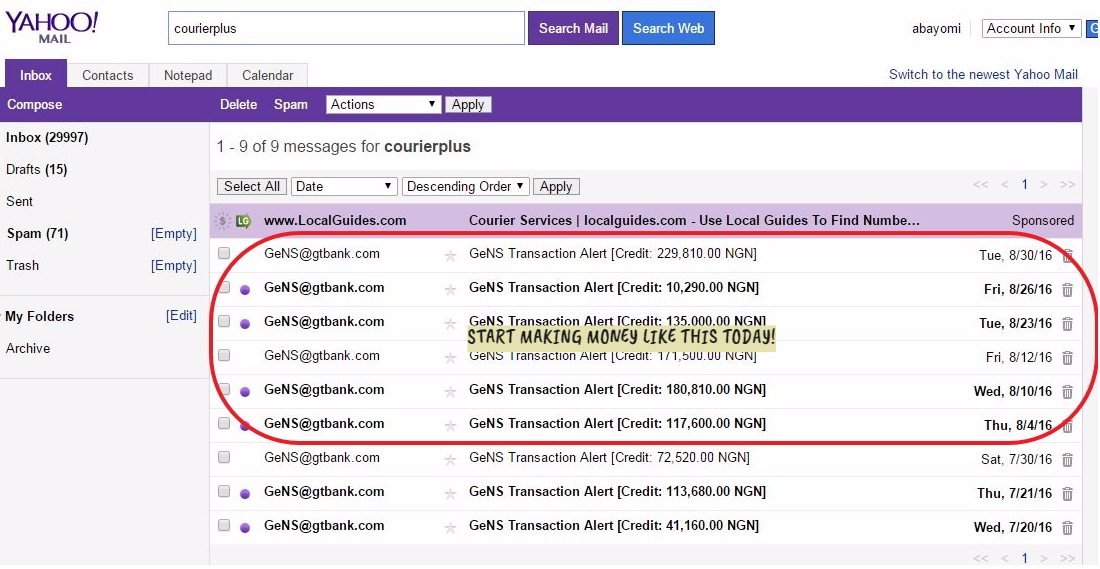This screenshot has width=1100, height=569.
Task: Star the 113,680.00 NGN credit alert
Action: pyautogui.click(x=450, y=493)
